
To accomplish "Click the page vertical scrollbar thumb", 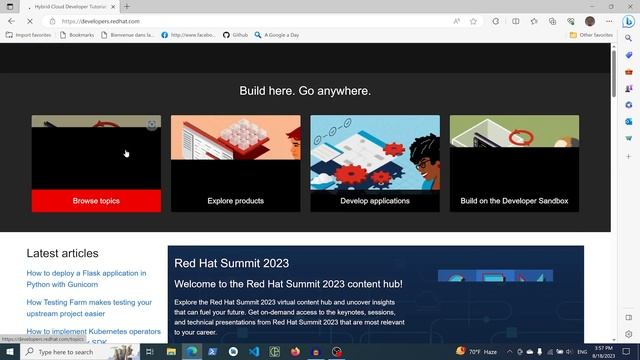I will pyautogui.click(x=614, y=73).
